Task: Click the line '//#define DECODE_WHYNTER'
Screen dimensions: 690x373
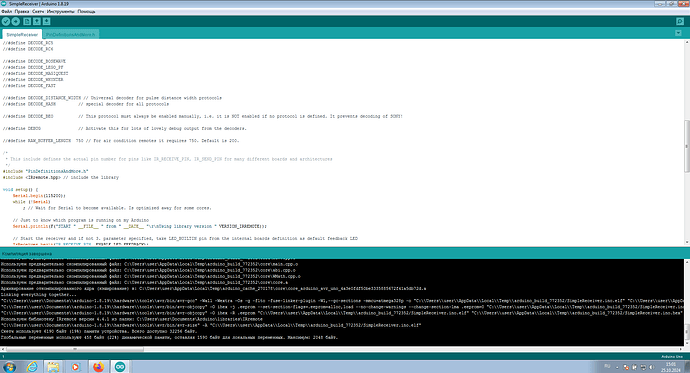Action: (33, 80)
